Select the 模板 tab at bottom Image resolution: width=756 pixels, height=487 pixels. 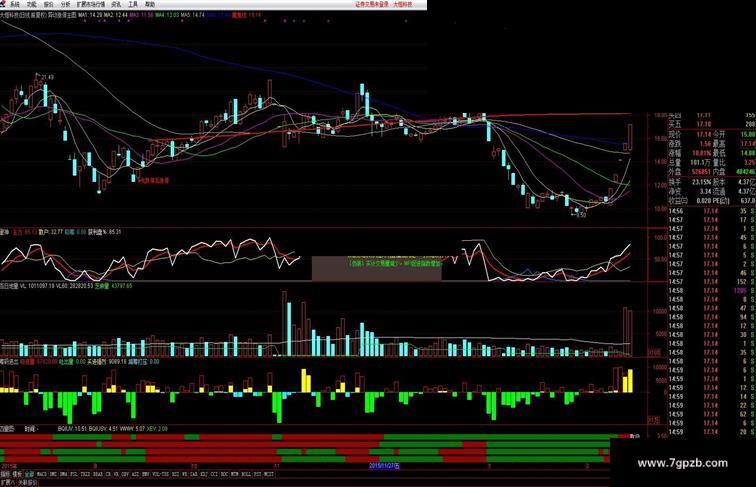point(17,474)
